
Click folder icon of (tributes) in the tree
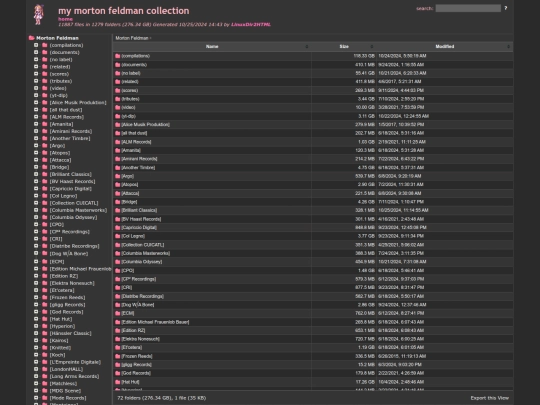pos(44,81)
